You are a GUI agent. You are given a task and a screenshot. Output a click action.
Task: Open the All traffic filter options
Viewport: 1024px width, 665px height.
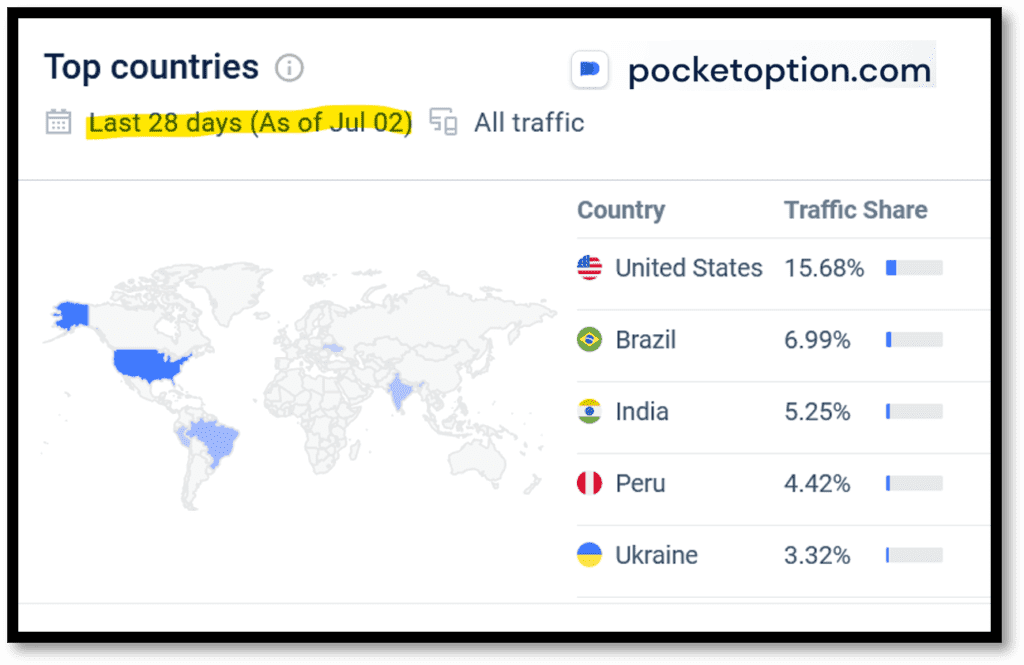[529, 122]
